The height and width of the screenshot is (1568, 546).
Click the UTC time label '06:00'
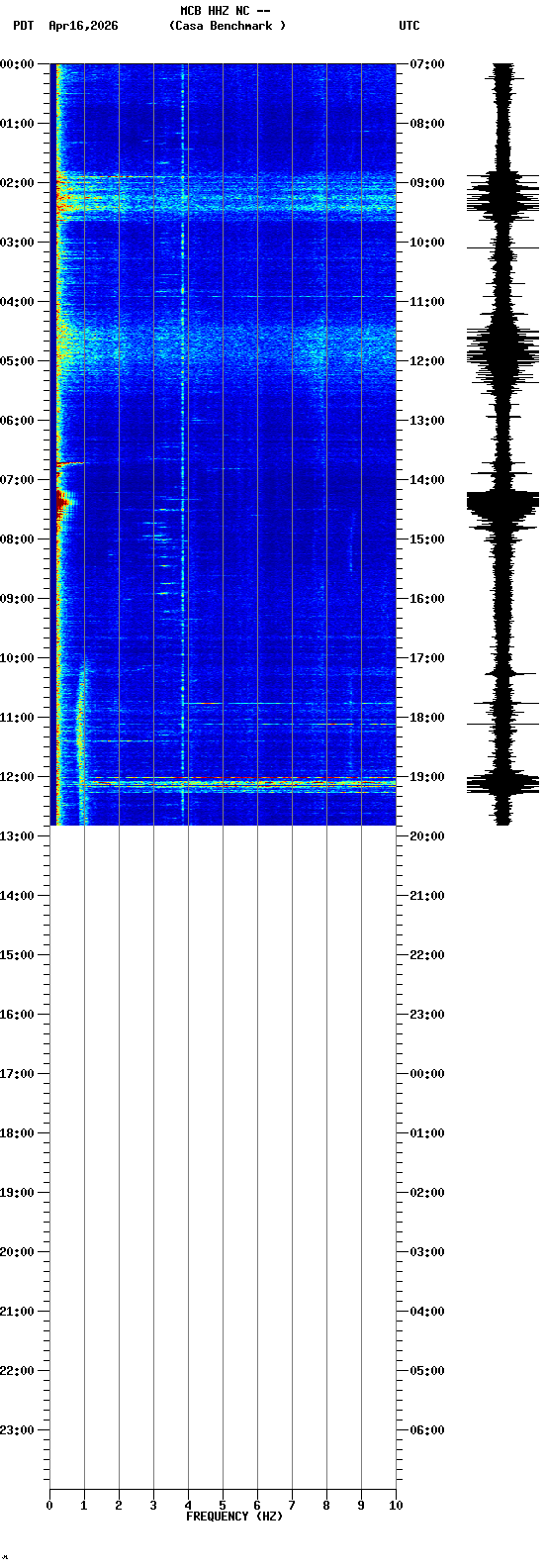pos(427,1430)
